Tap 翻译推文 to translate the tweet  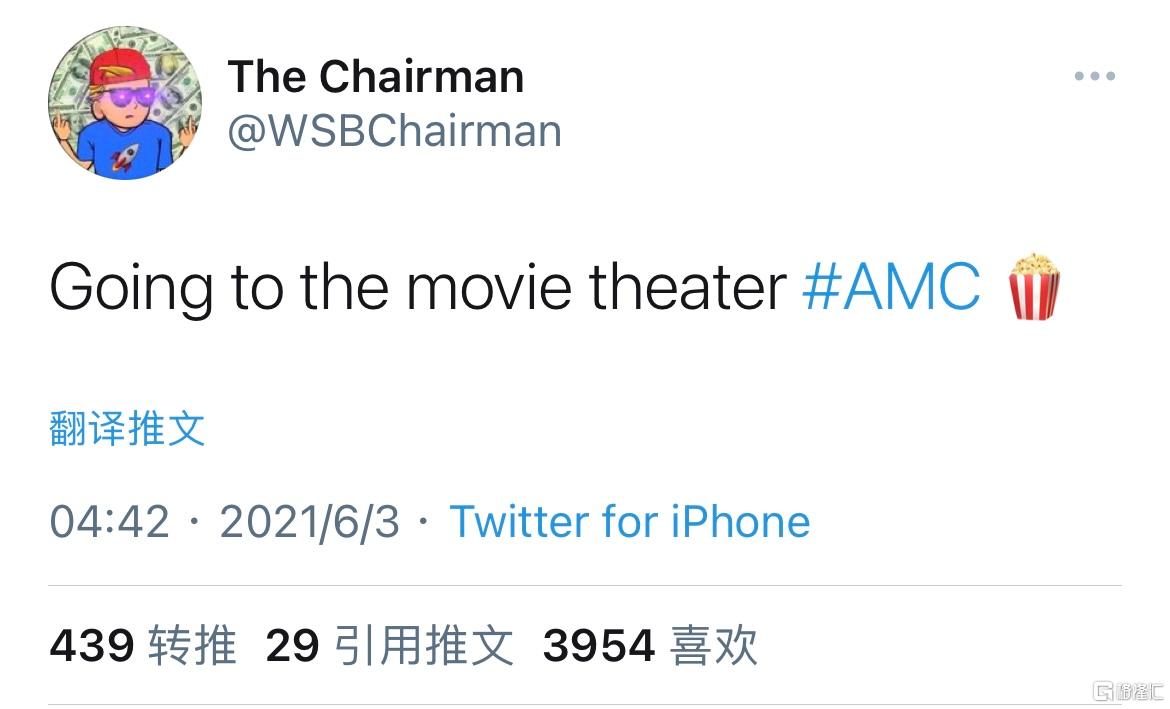pos(127,429)
